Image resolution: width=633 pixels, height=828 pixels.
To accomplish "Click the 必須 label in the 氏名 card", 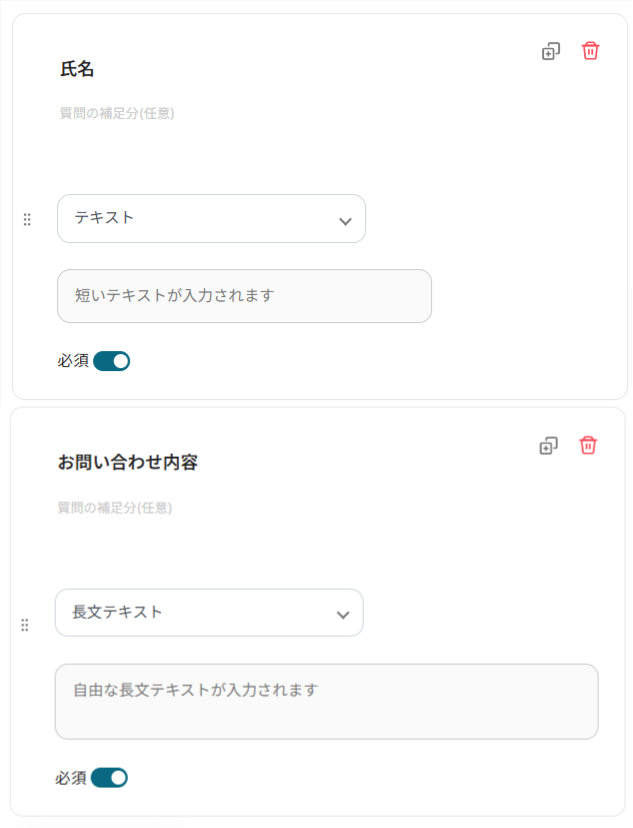I will point(74,361).
